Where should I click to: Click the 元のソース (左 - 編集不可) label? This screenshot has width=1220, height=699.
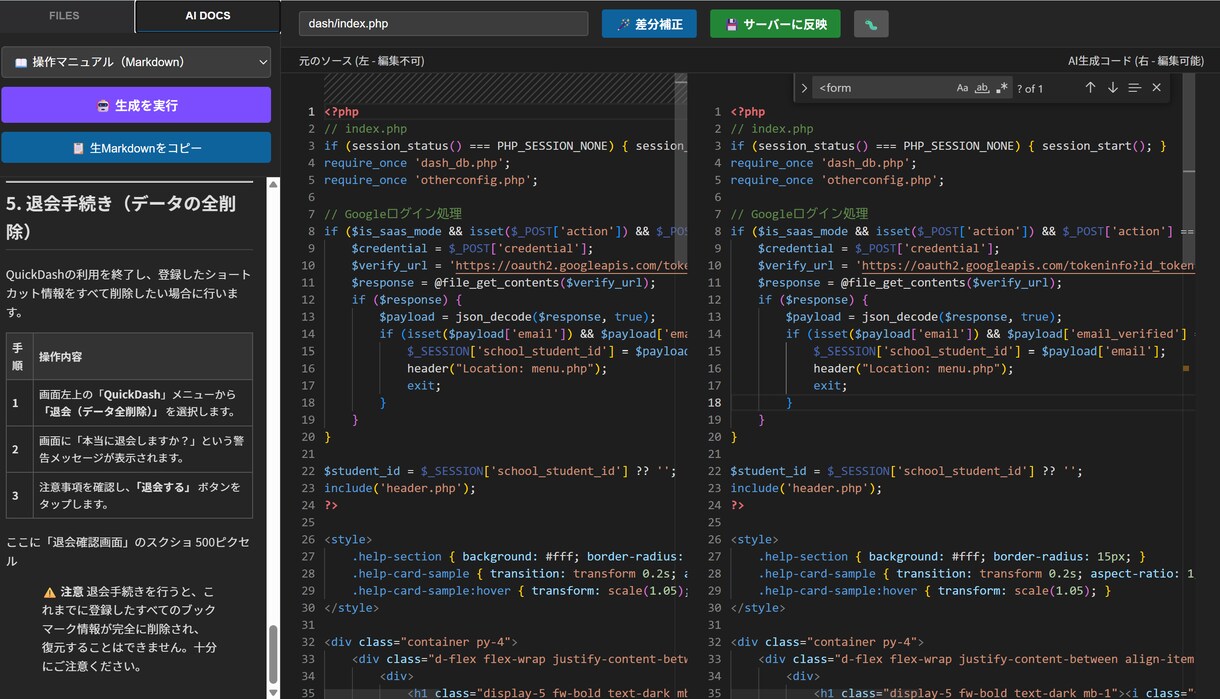362,61
